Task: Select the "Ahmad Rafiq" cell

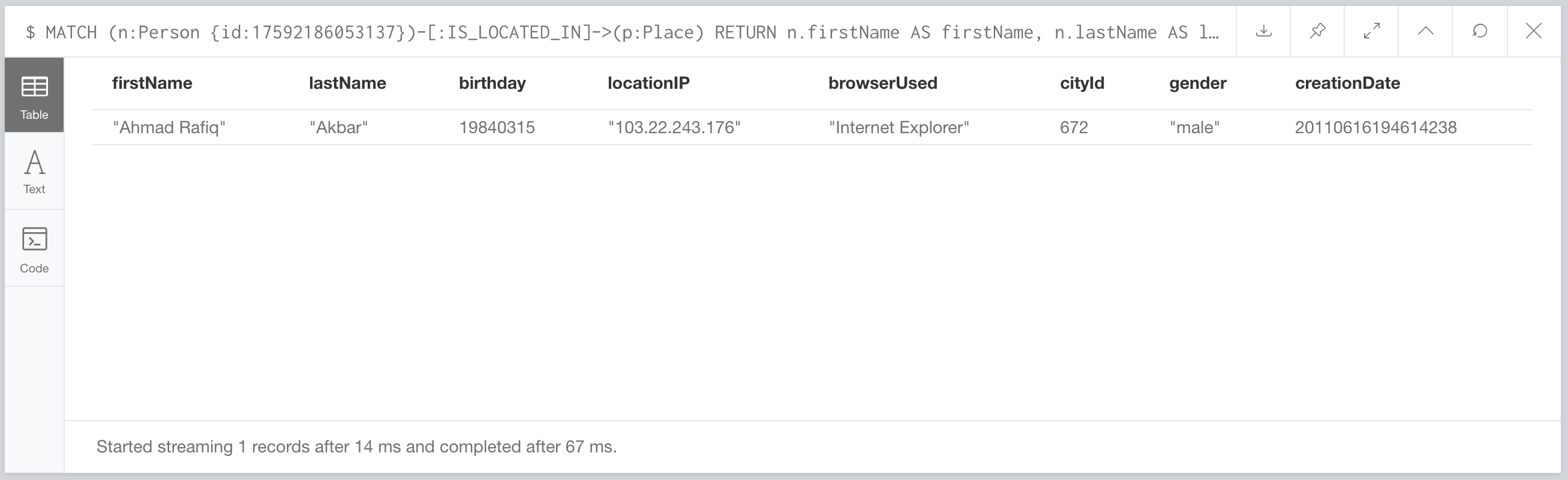Action: click(169, 128)
